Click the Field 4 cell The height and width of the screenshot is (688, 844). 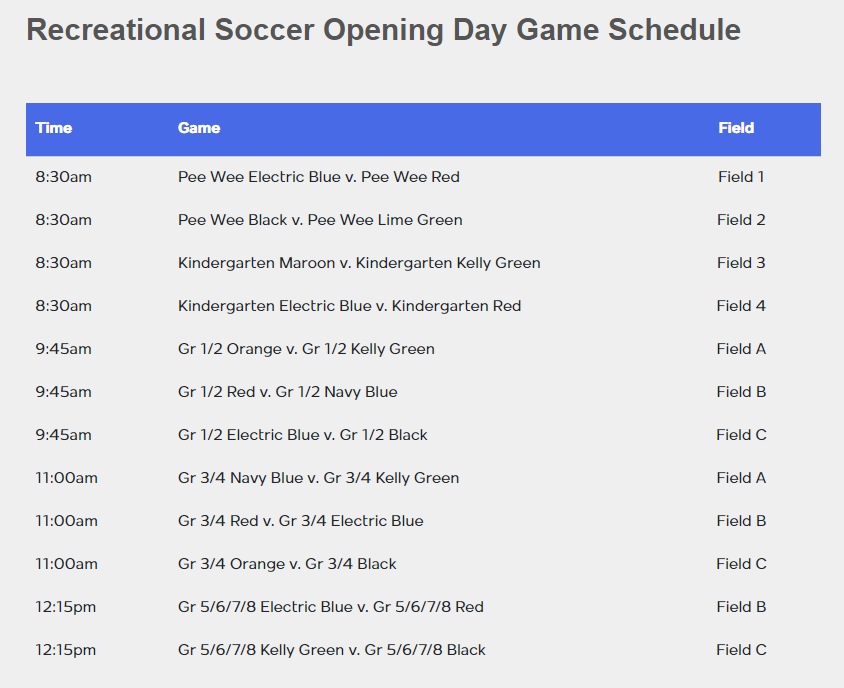pos(741,306)
